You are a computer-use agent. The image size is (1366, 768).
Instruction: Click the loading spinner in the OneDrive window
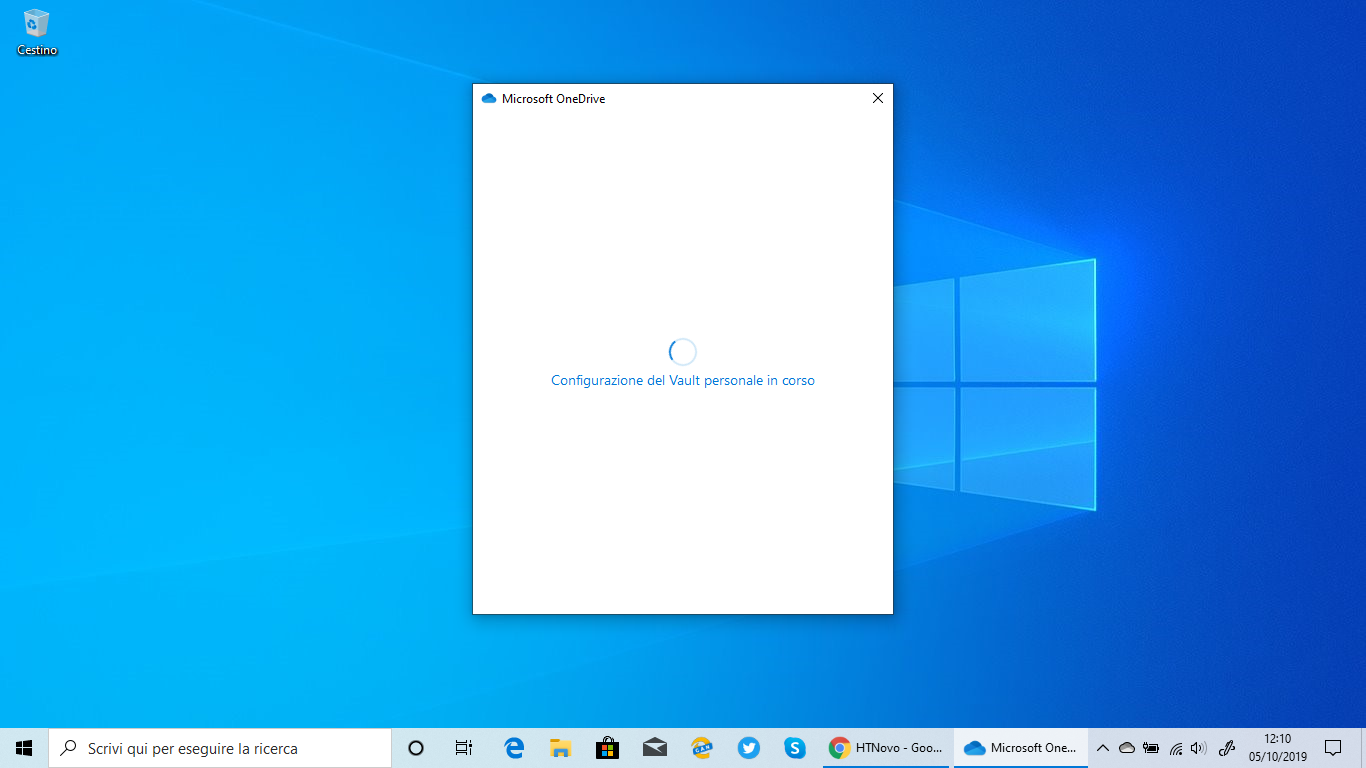pyautogui.click(x=682, y=351)
